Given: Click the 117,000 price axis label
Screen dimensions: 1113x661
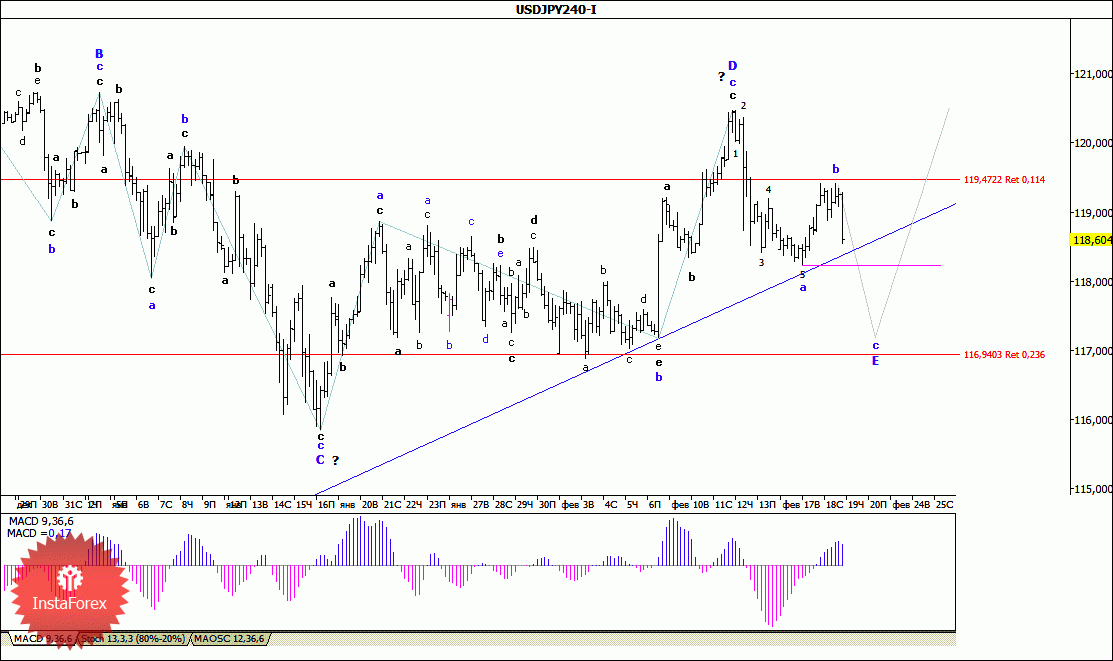Looking at the screenshot, I should coord(1092,351).
